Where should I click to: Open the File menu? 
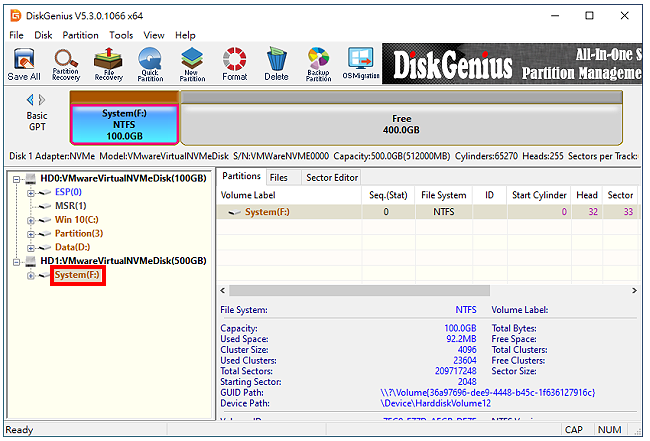[17, 35]
